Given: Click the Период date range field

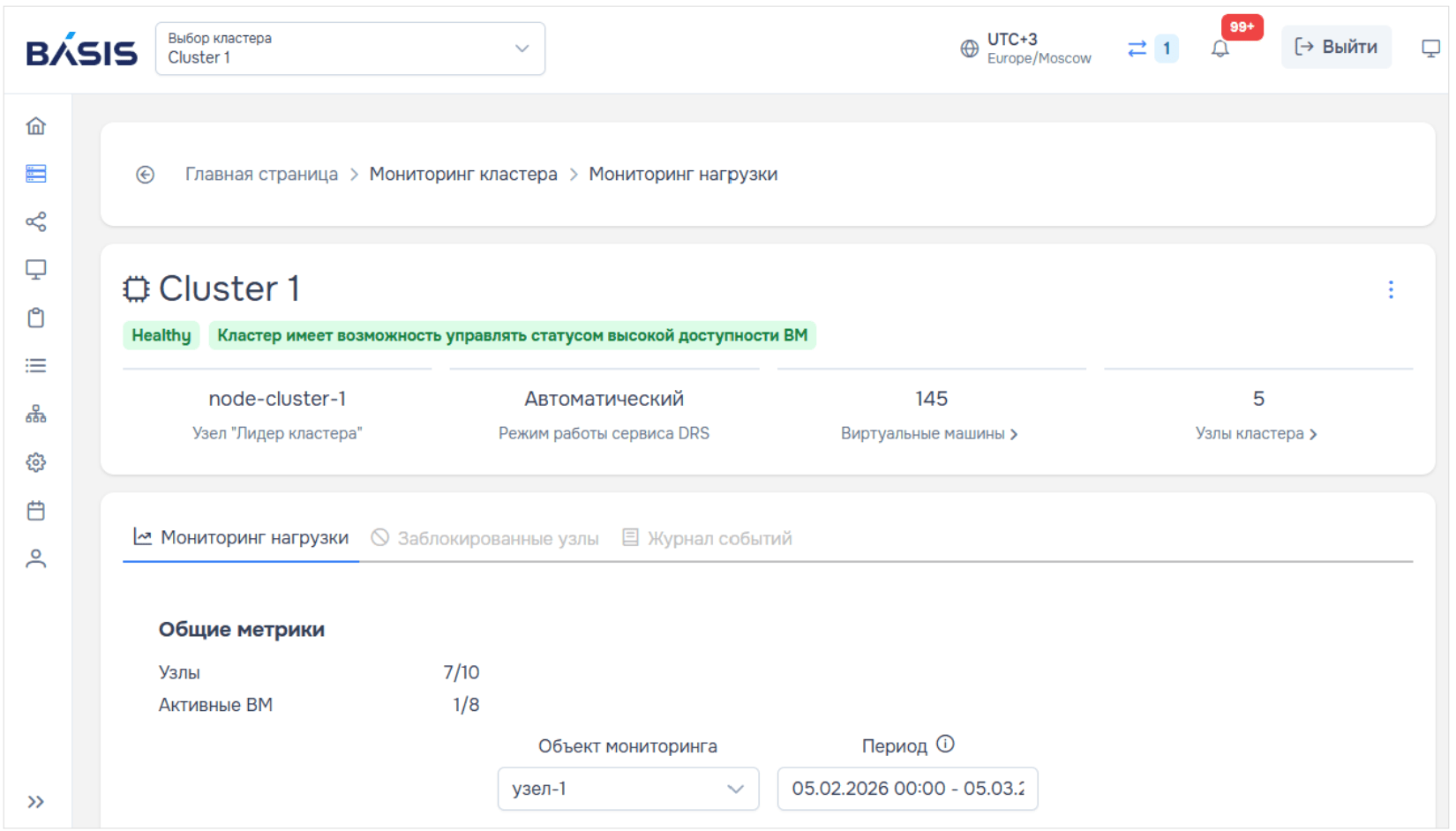Looking at the screenshot, I should (x=907, y=789).
